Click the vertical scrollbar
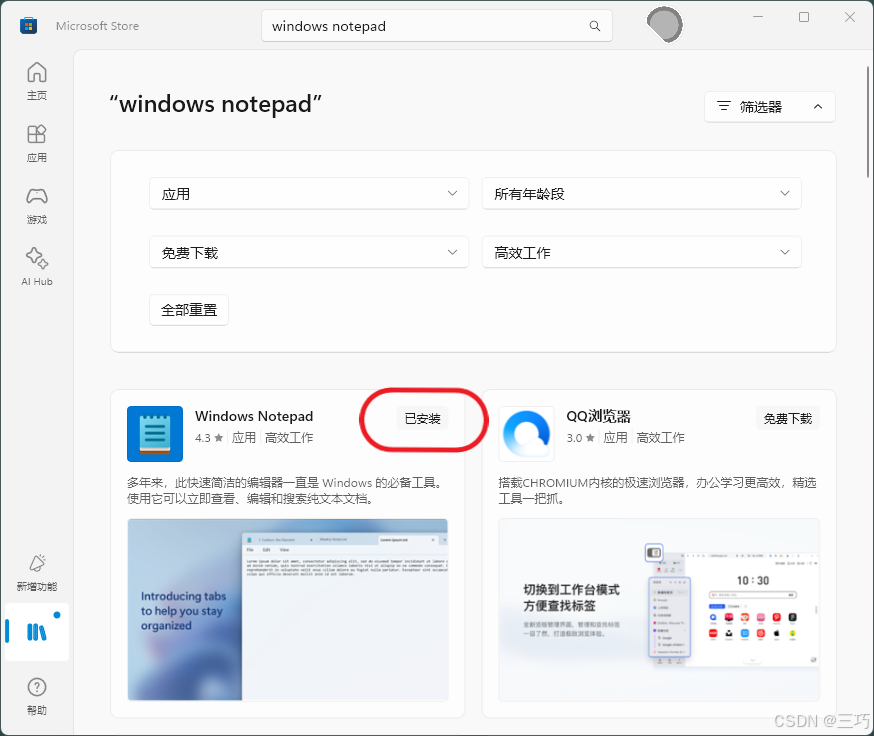This screenshot has width=874, height=736. [x=868, y=122]
